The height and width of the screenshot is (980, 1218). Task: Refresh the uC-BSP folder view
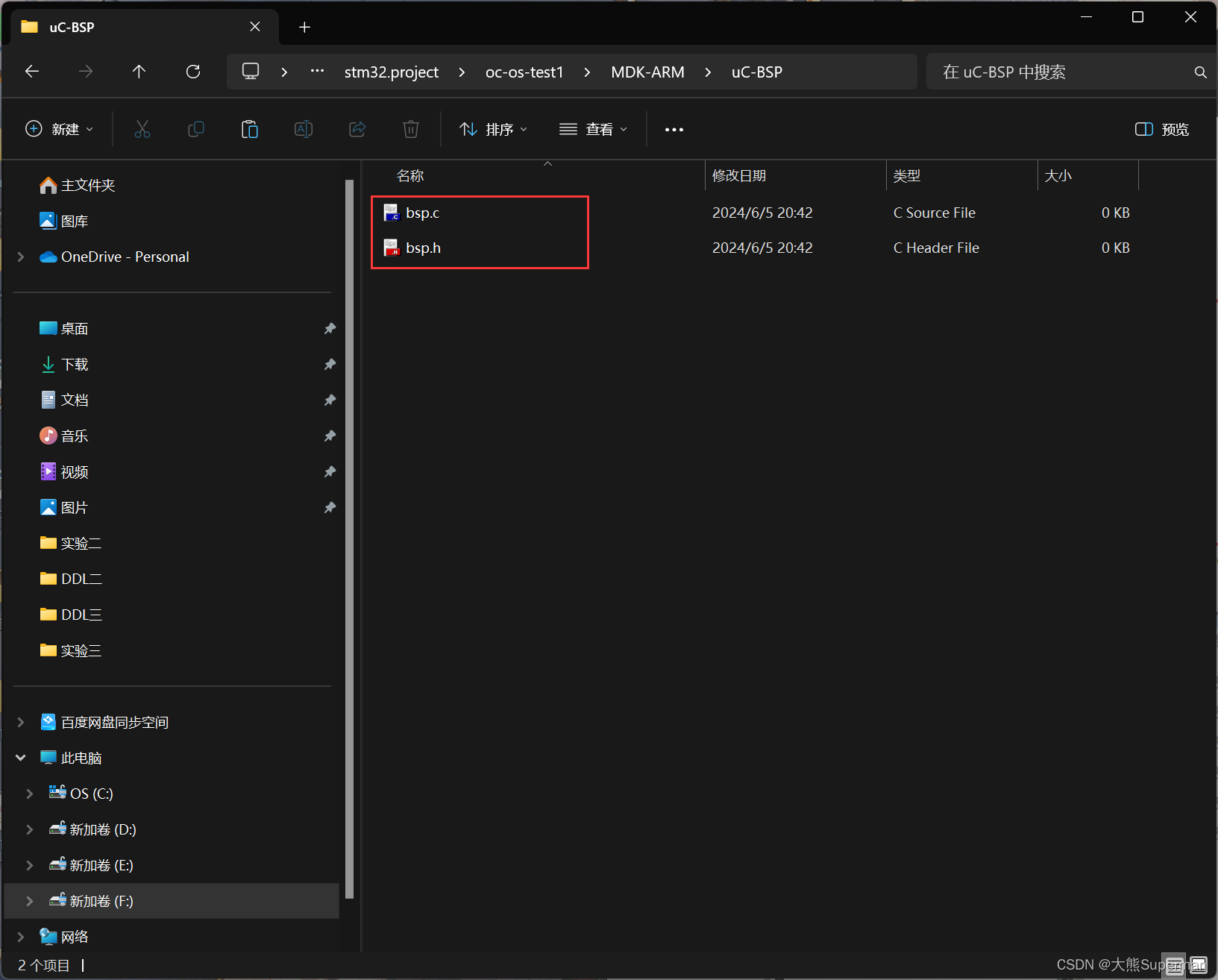coord(193,72)
